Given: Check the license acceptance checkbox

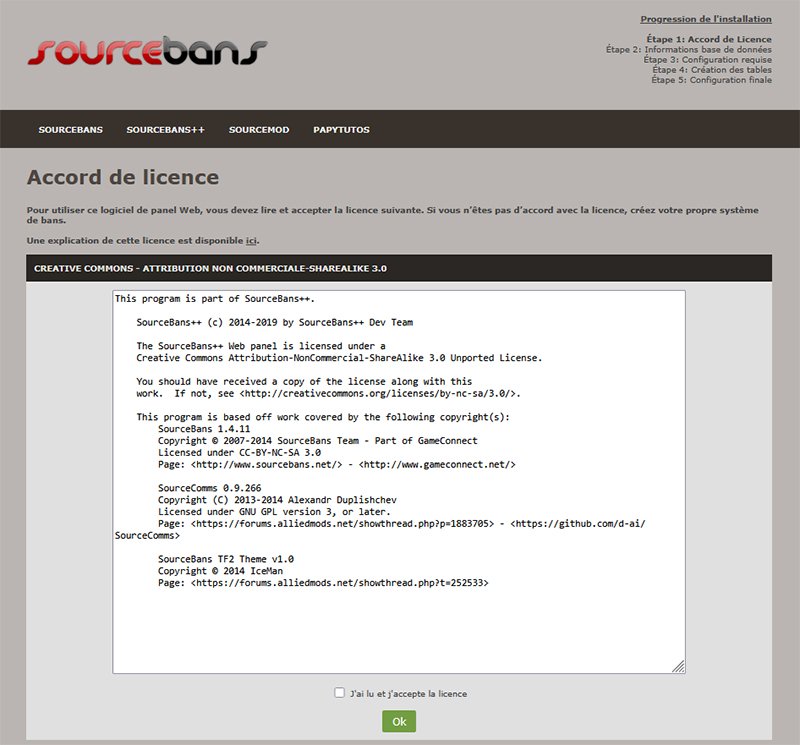Looking at the screenshot, I should point(340,692).
